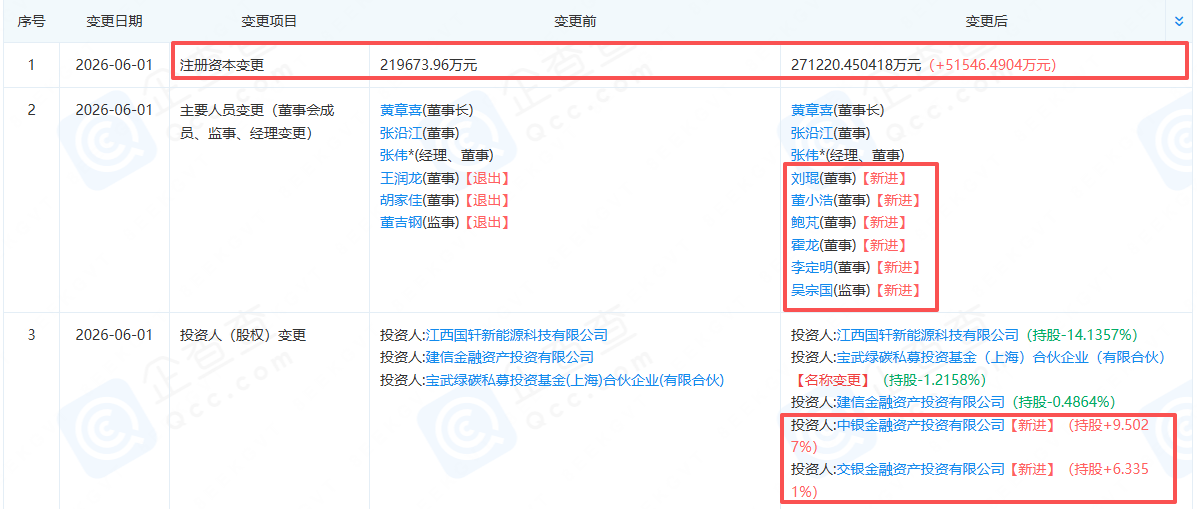Open 江西国轩新能源科技有限公司 link in 变更后 column
Screen dimensions: 1197x509
pyautogui.click(x=928, y=334)
